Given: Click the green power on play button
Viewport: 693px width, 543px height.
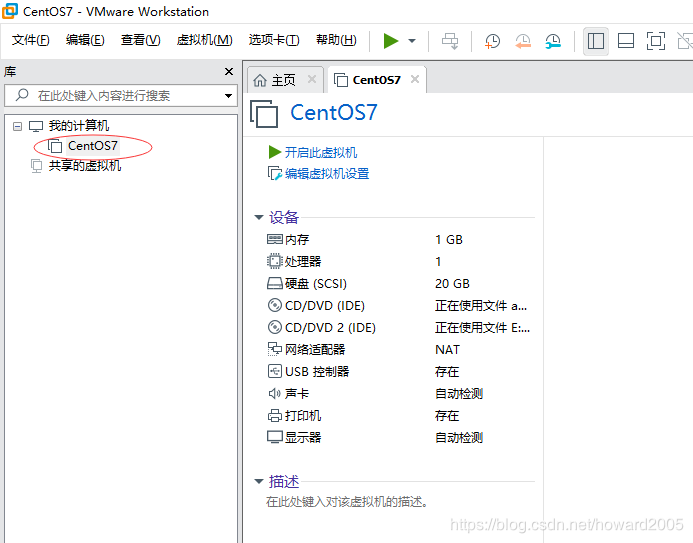Looking at the screenshot, I should 391,41.
